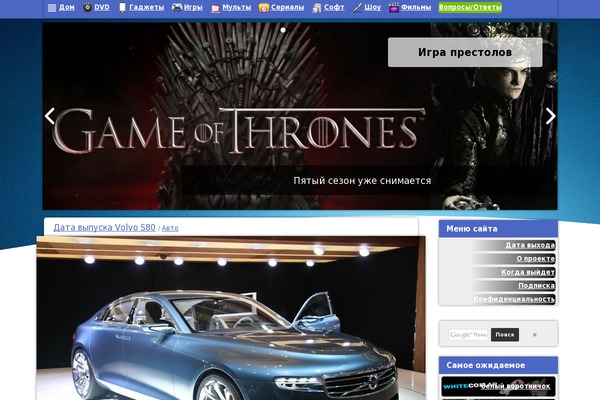Open the Дата выпуска Volvo S80 article link
The height and width of the screenshot is (400, 600).
104,227
